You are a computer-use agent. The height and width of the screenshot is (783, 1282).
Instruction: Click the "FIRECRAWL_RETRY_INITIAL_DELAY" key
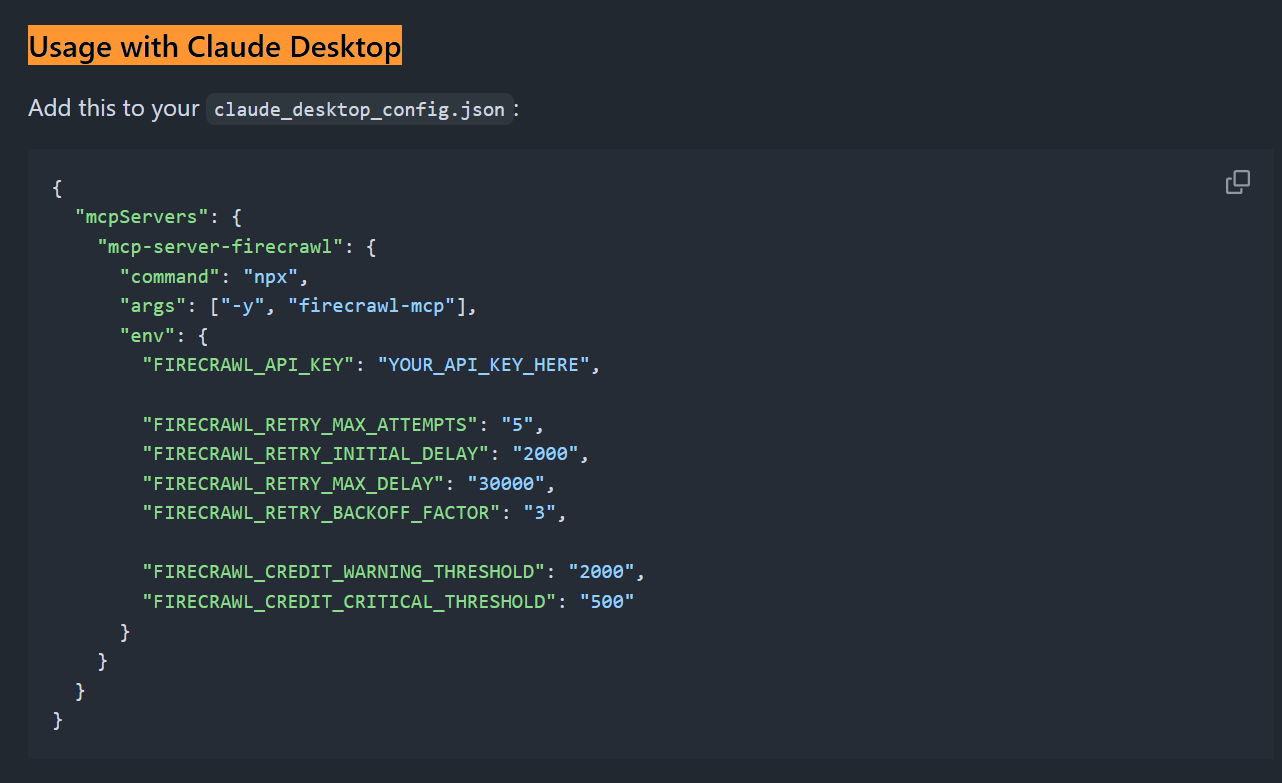316,454
